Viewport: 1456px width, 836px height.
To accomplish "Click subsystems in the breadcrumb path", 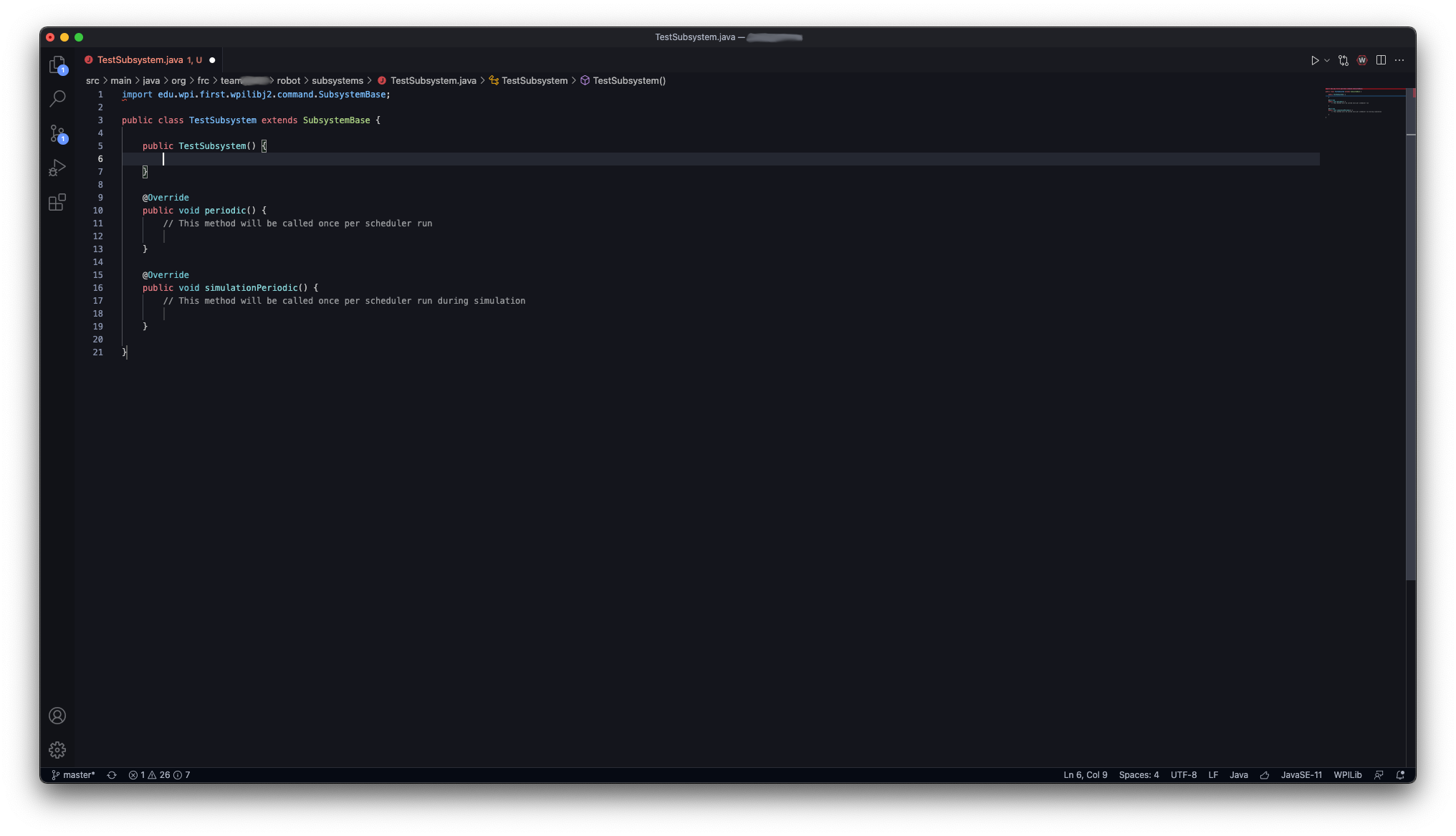I will [x=337, y=81].
